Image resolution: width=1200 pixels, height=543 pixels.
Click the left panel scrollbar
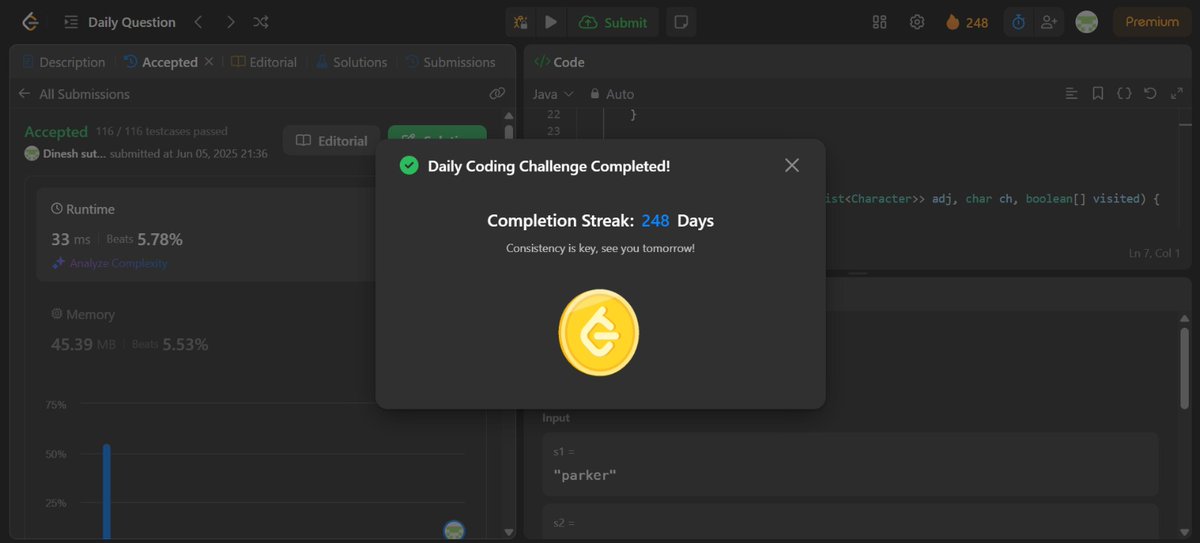click(508, 133)
